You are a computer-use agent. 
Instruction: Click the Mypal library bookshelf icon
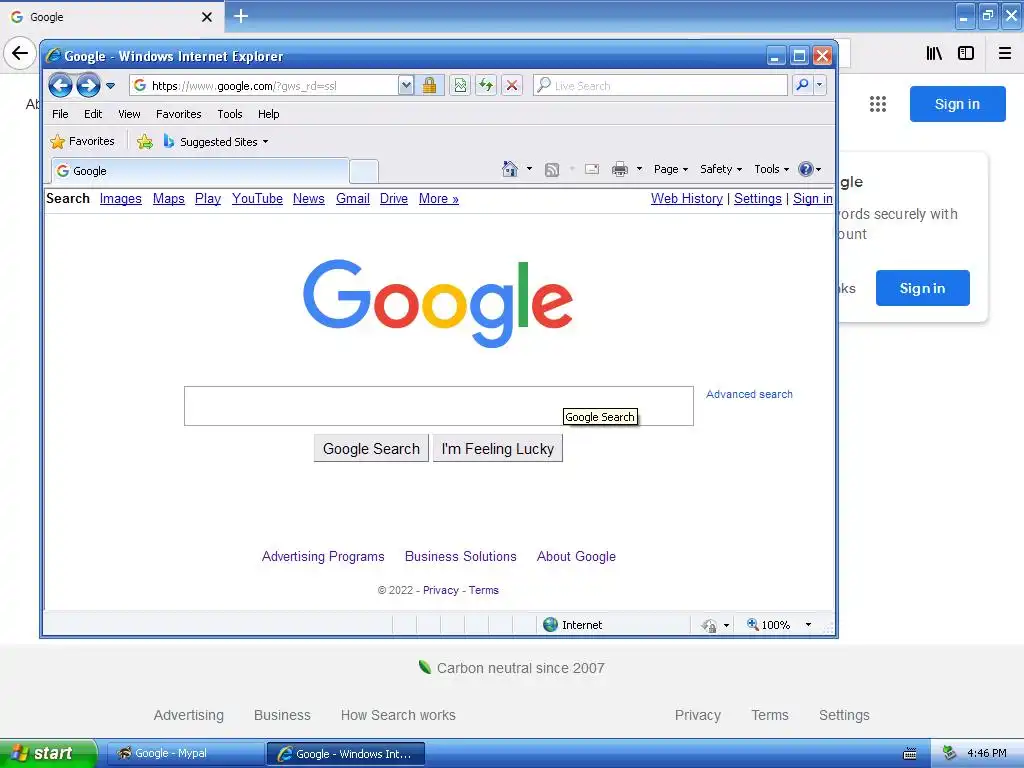(x=935, y=53)
